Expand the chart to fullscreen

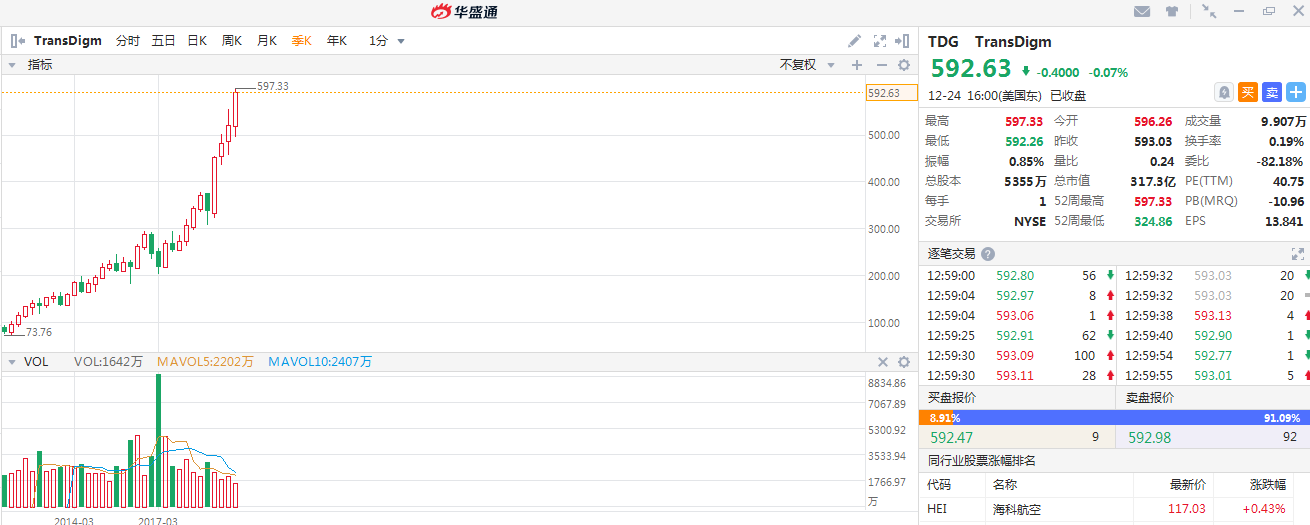click(880, 41)
